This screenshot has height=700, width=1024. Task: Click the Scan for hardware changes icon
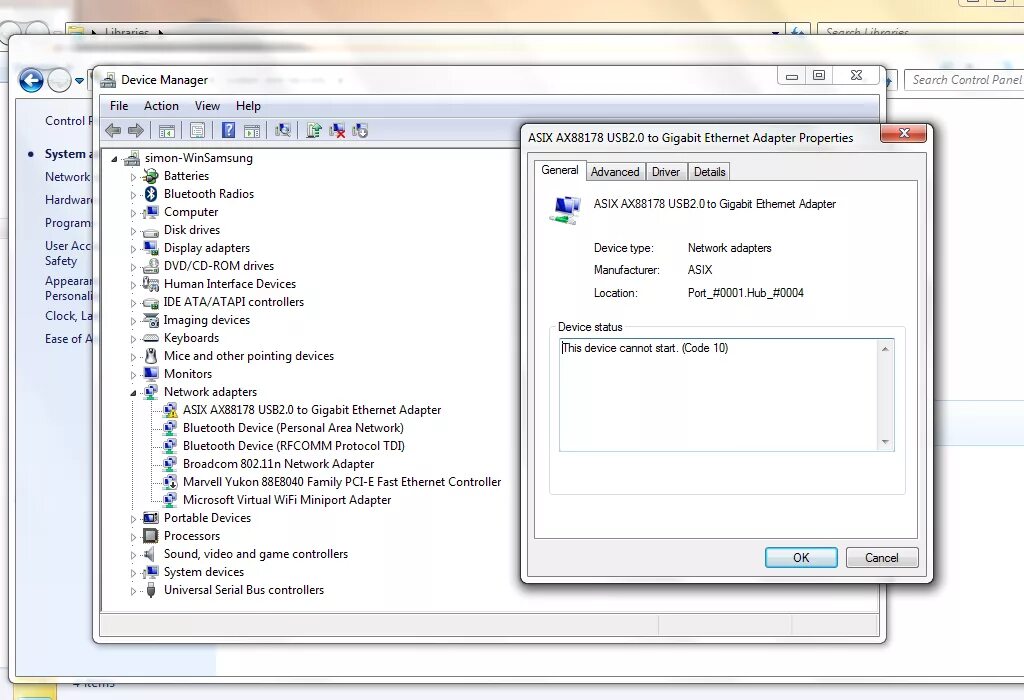283,131
